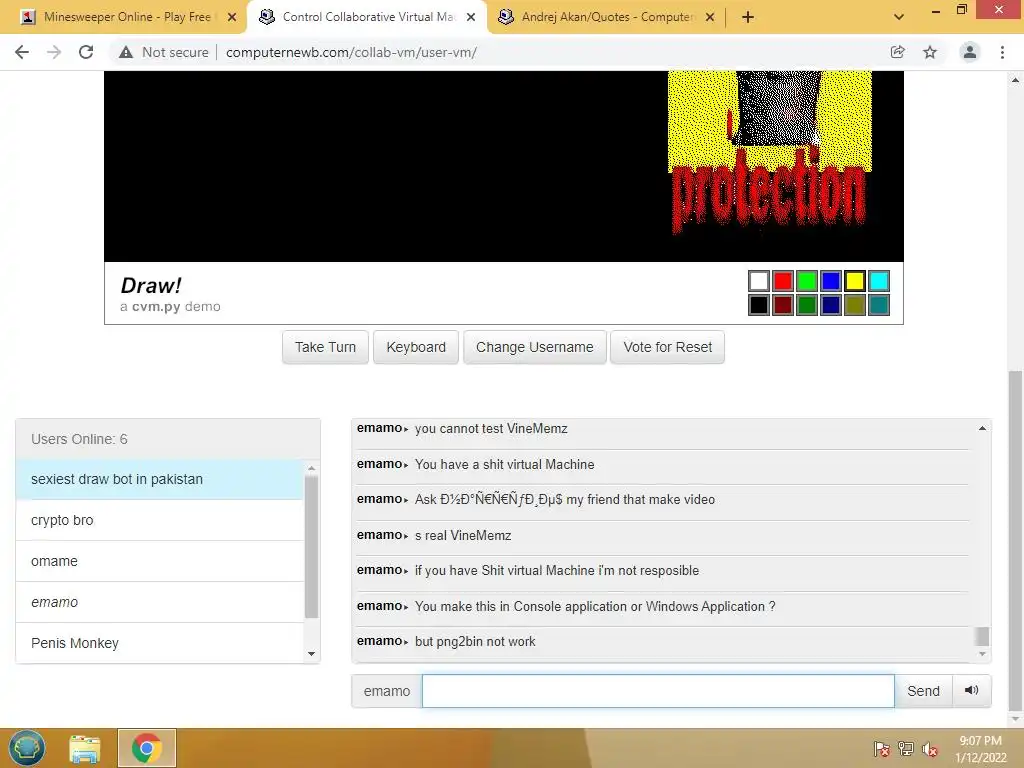Click the chat log scroll-up arrow
This screenshot has width=1024, height=768.
pos(982,428)
